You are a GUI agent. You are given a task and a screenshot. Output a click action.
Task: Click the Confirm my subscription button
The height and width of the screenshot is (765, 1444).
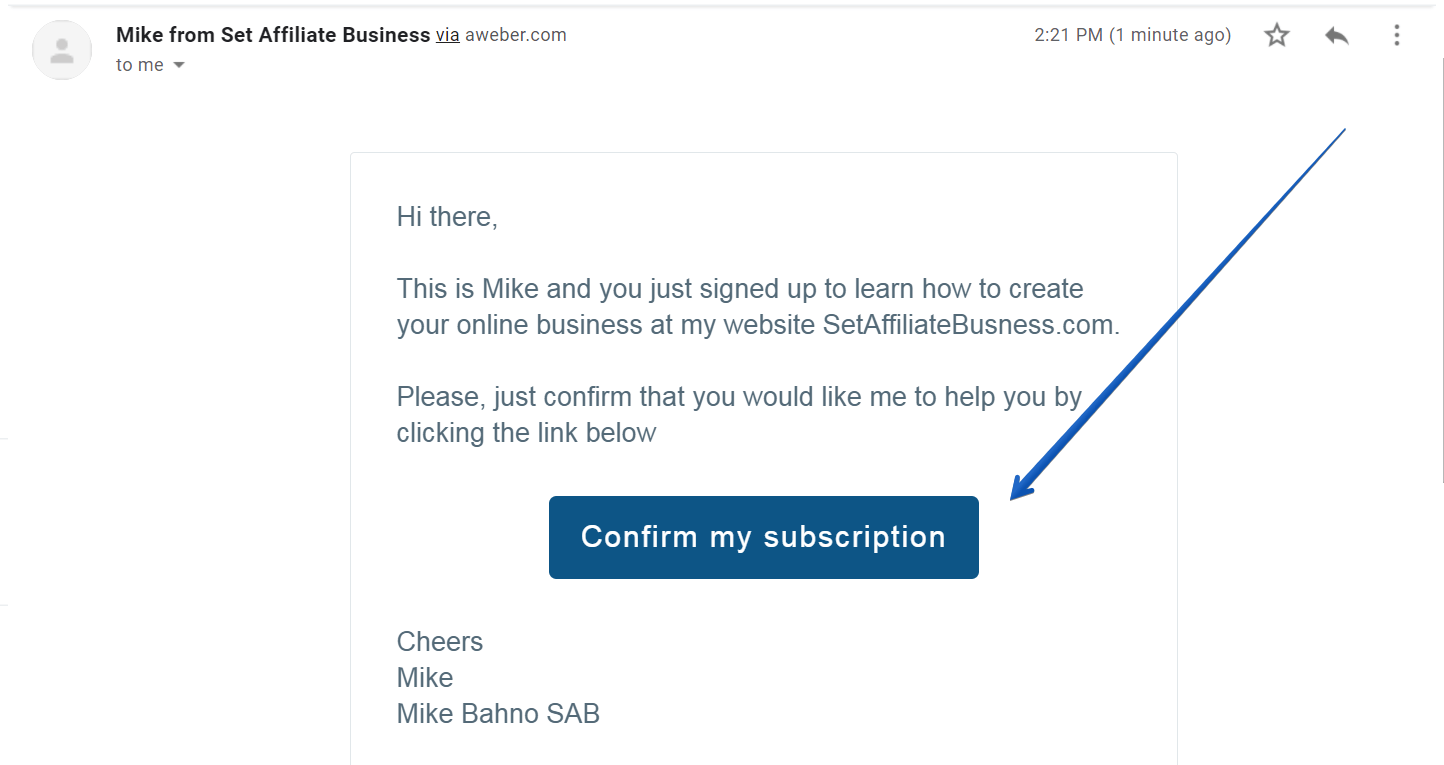click(764, 537)
